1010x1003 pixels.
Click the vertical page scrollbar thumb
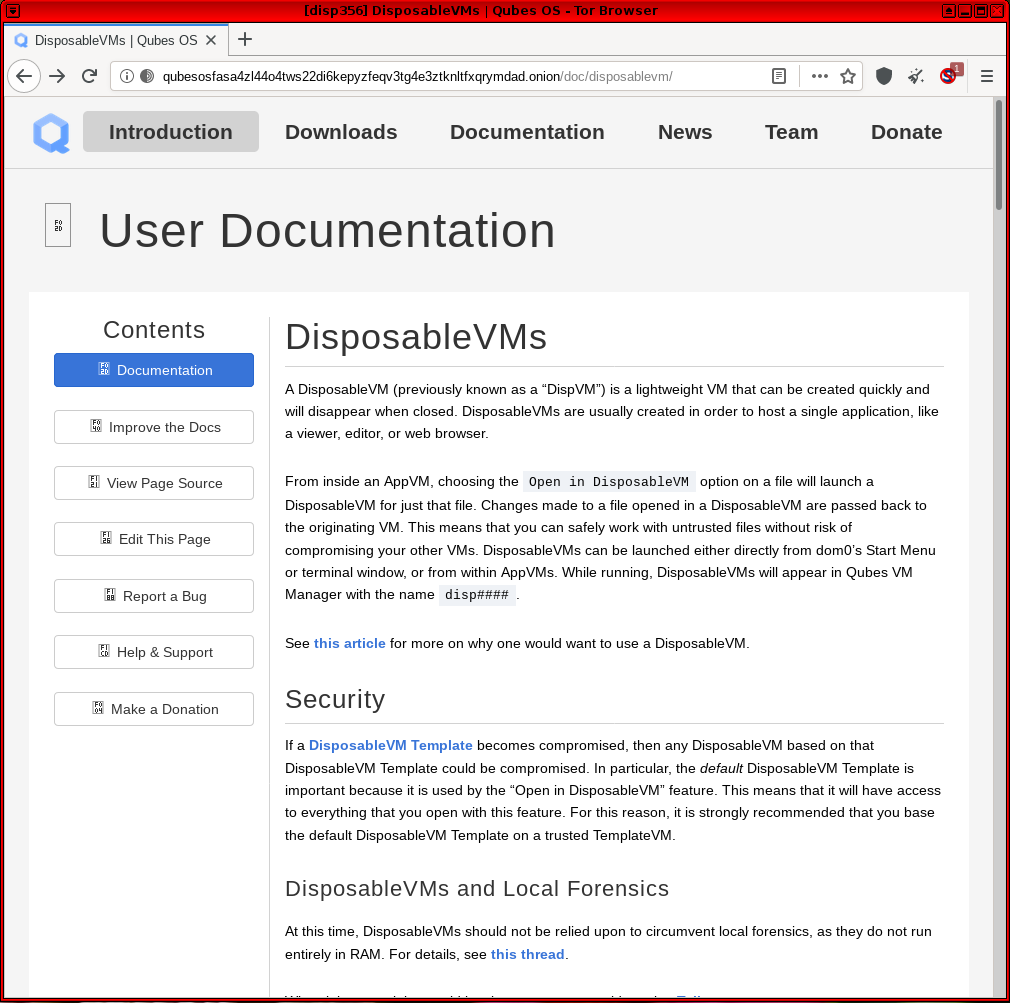[x=998, y=155]
